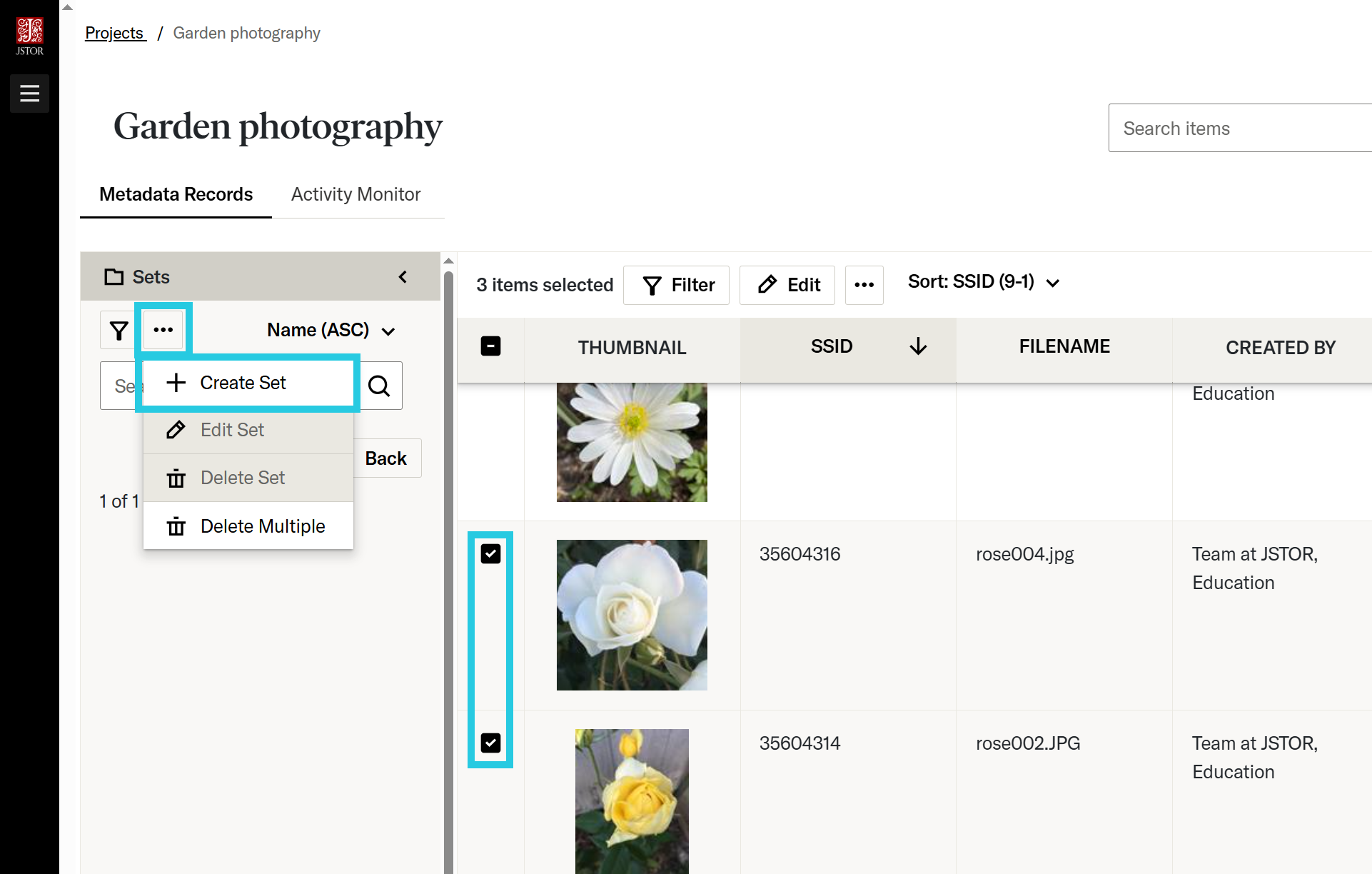Screen dimensions: 1372x874
Task: Open the yellow rose thumbnail
Action: coord(632,801)
